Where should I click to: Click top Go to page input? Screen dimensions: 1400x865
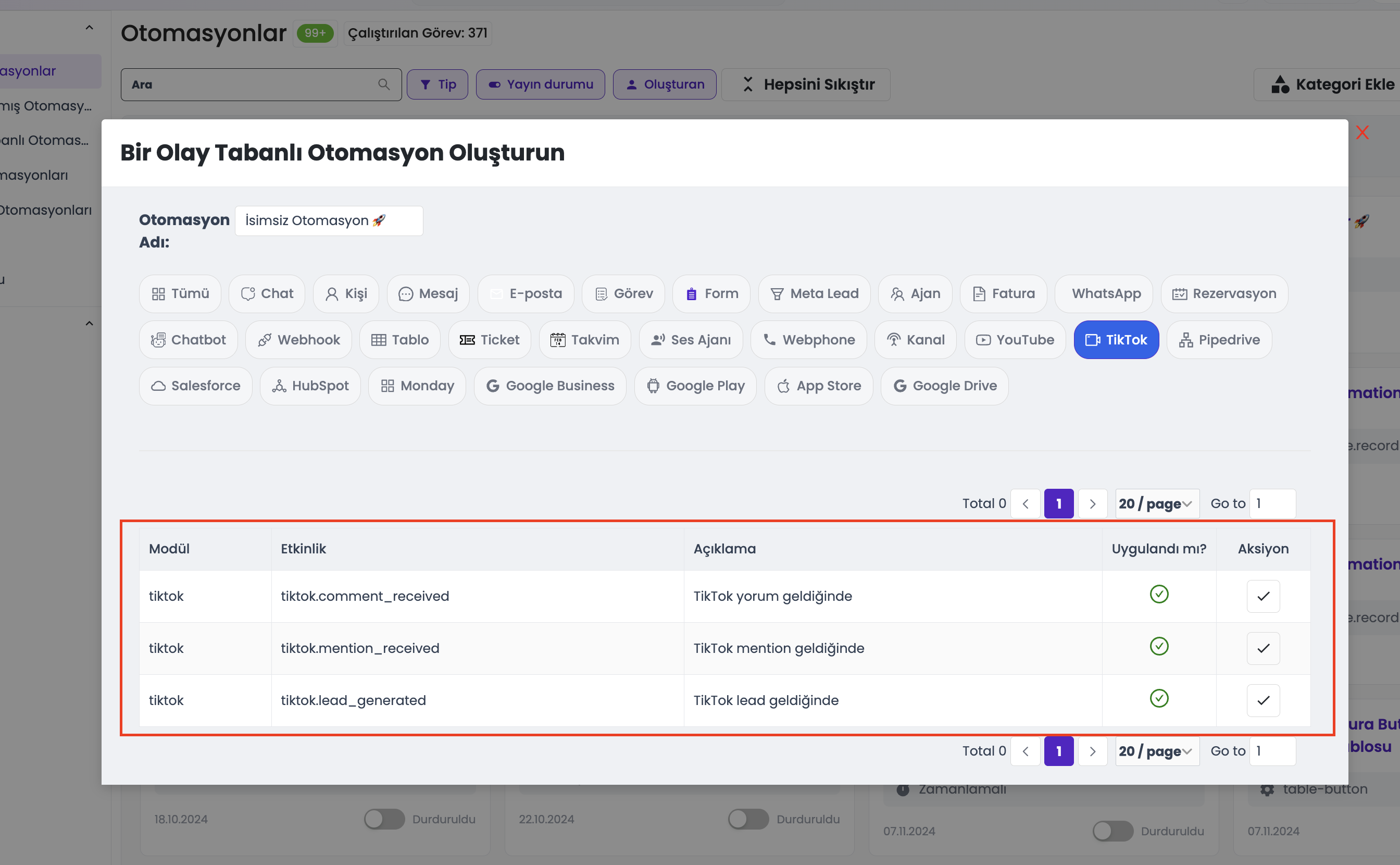tap(1272, 503)
